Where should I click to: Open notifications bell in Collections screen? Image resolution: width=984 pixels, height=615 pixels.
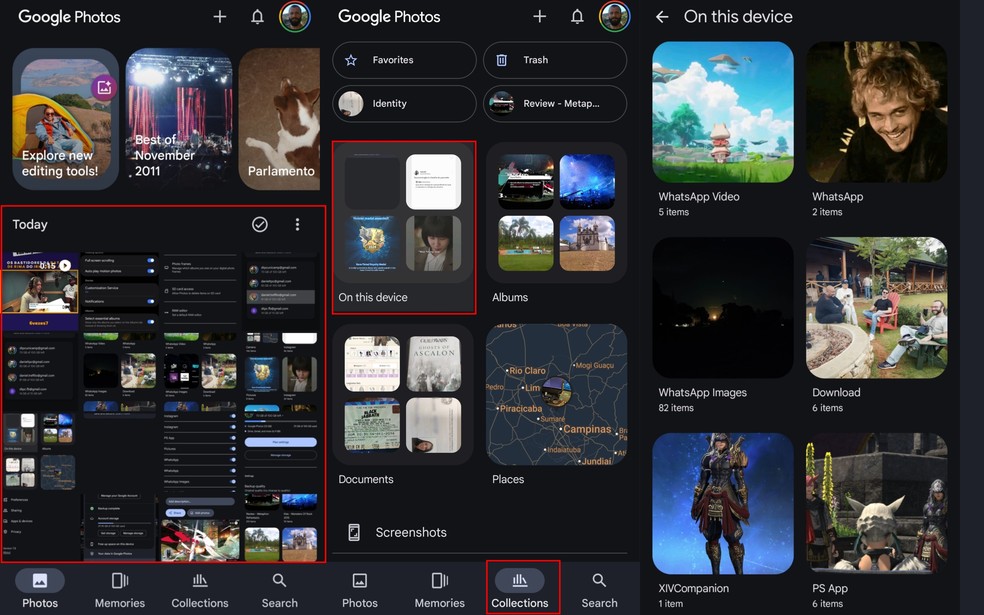577,16
